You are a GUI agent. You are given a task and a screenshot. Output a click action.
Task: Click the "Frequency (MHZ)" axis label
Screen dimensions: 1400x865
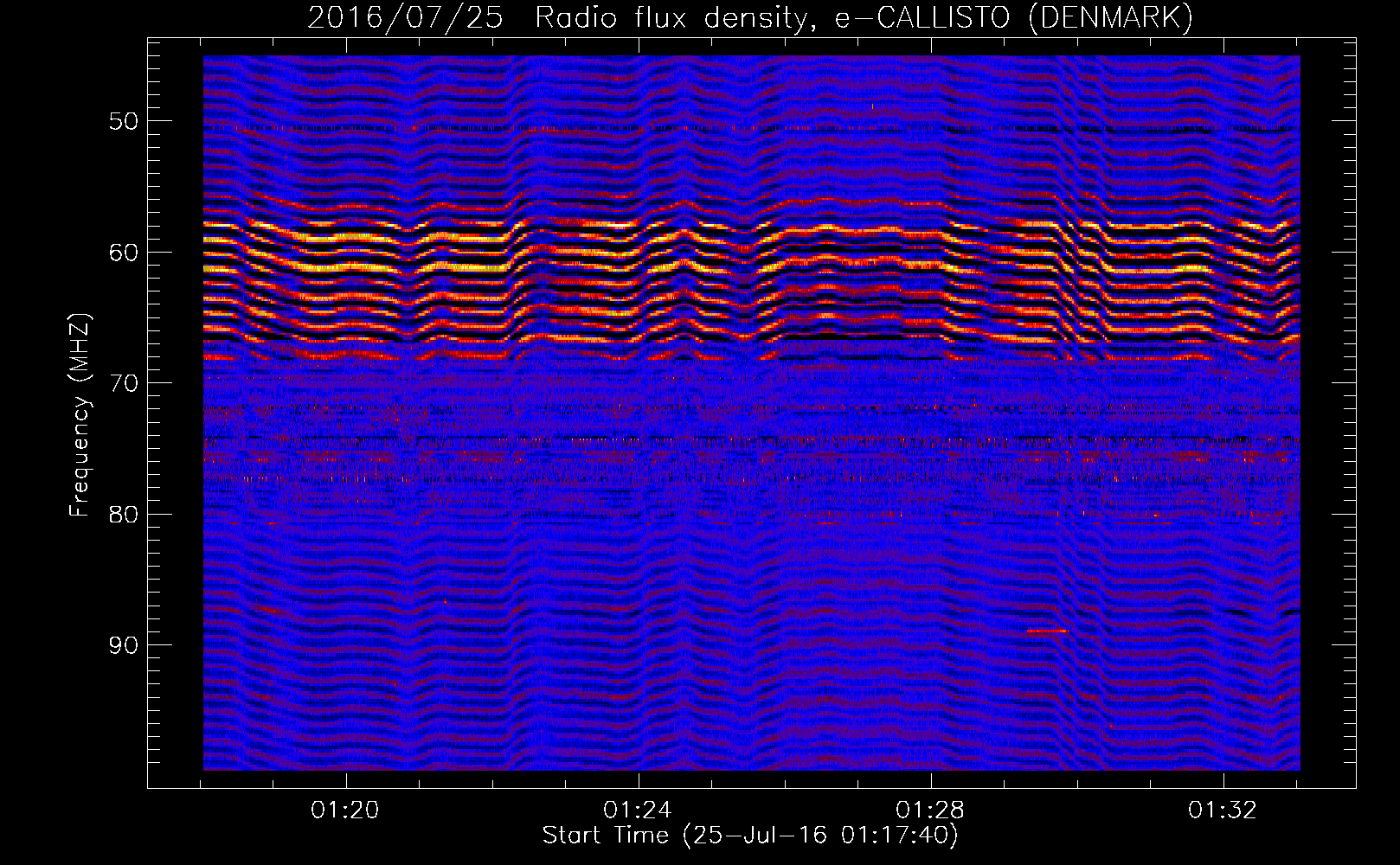[80, 416]
